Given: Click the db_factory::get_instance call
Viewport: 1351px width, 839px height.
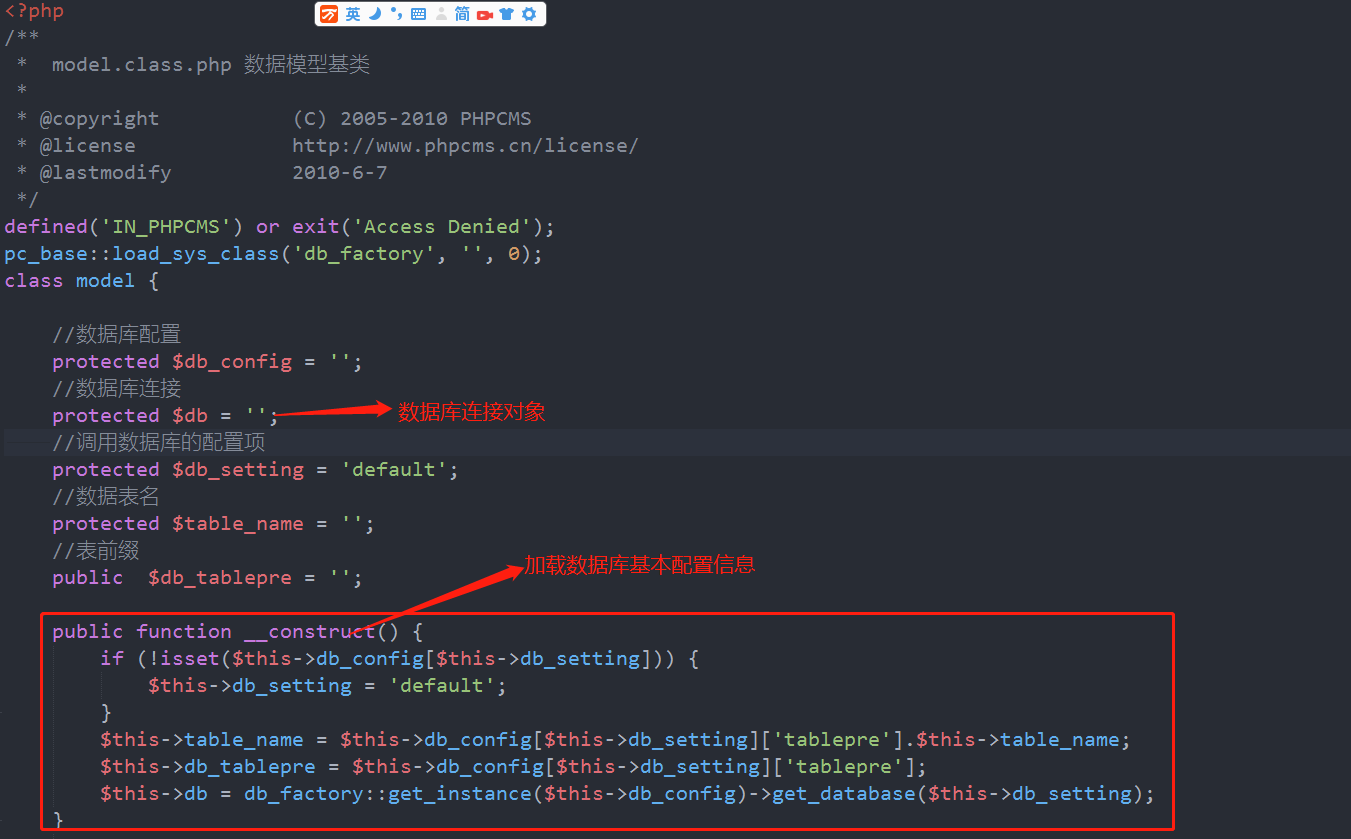Looking at the screenshot, I should [x=388, y=794].
